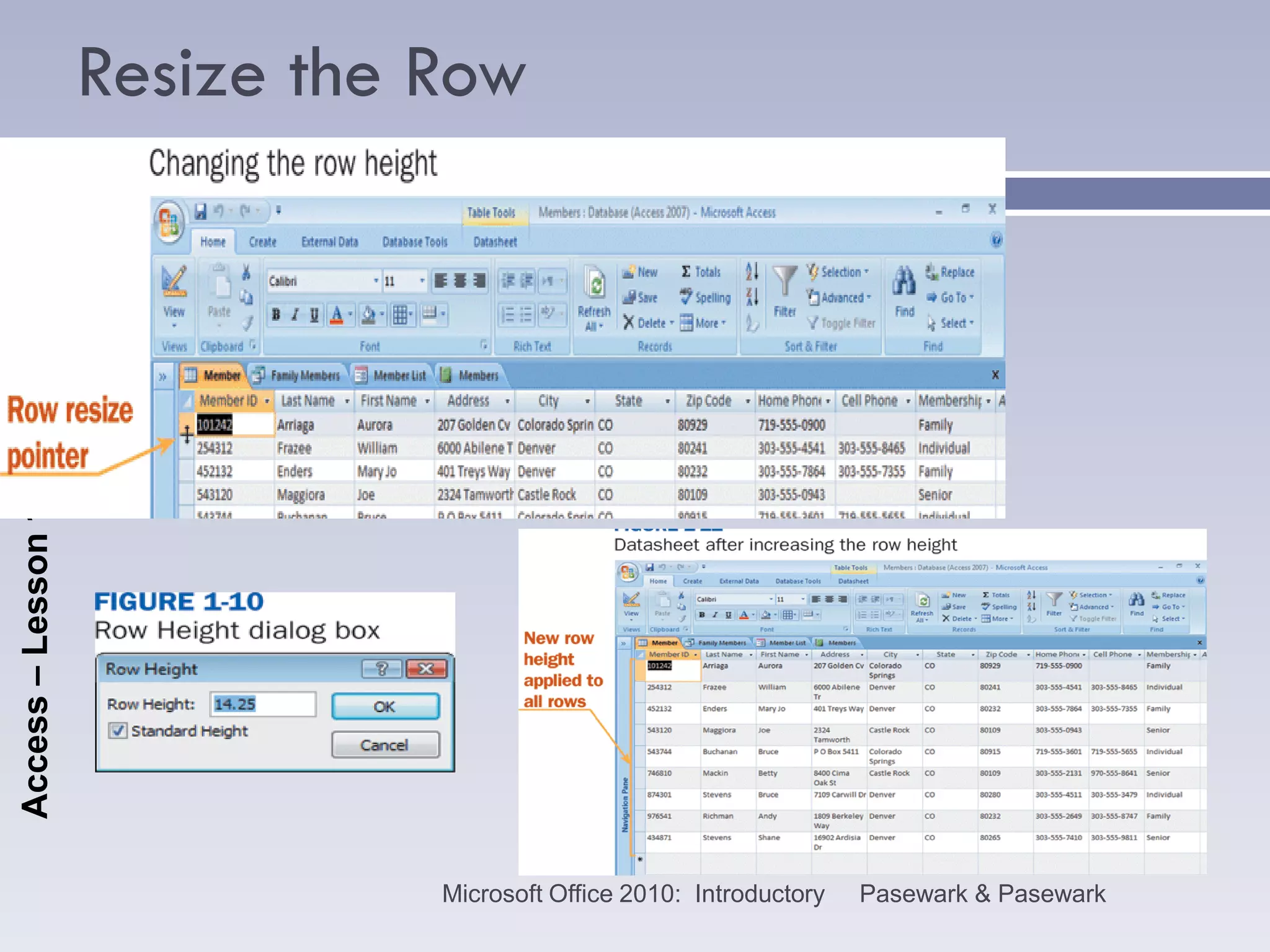Screen dimensions: 1270x952
Task: Click the help question mark in the Row Height dialog
Action: [381, 669]
